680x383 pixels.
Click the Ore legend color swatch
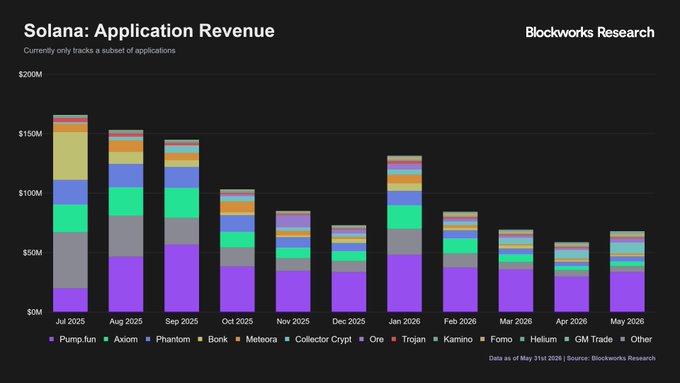[x=361, y=339]
